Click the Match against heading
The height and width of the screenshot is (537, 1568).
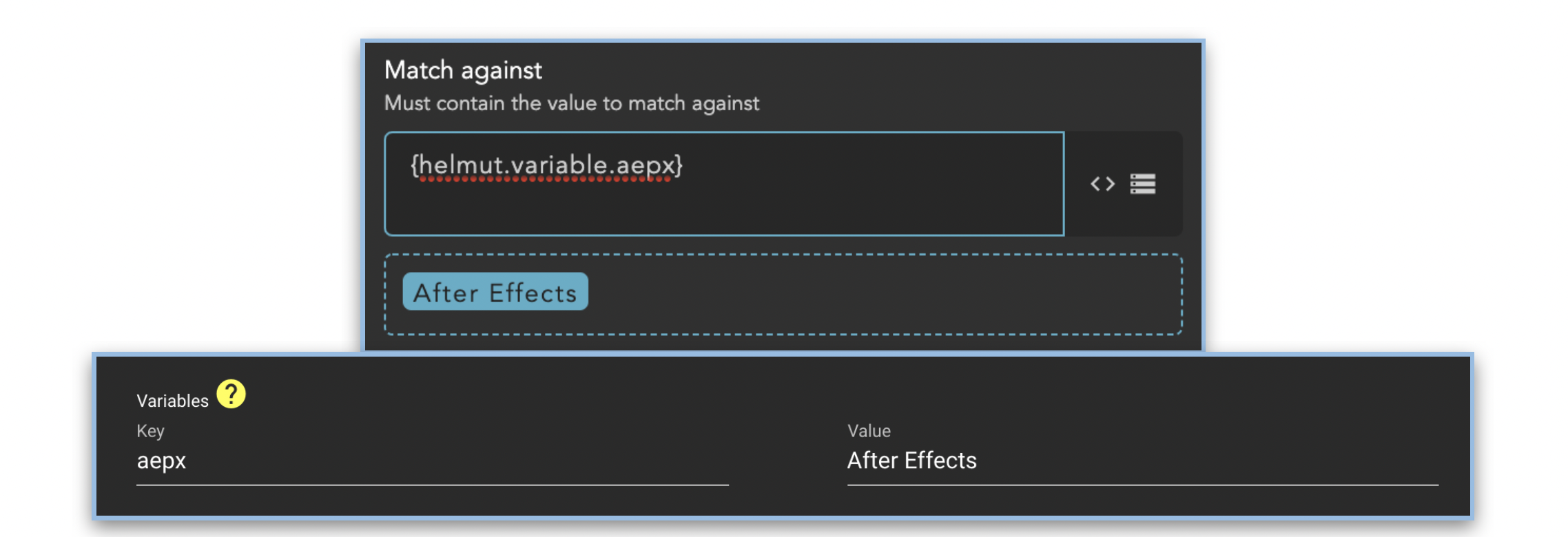click(463, 70)
